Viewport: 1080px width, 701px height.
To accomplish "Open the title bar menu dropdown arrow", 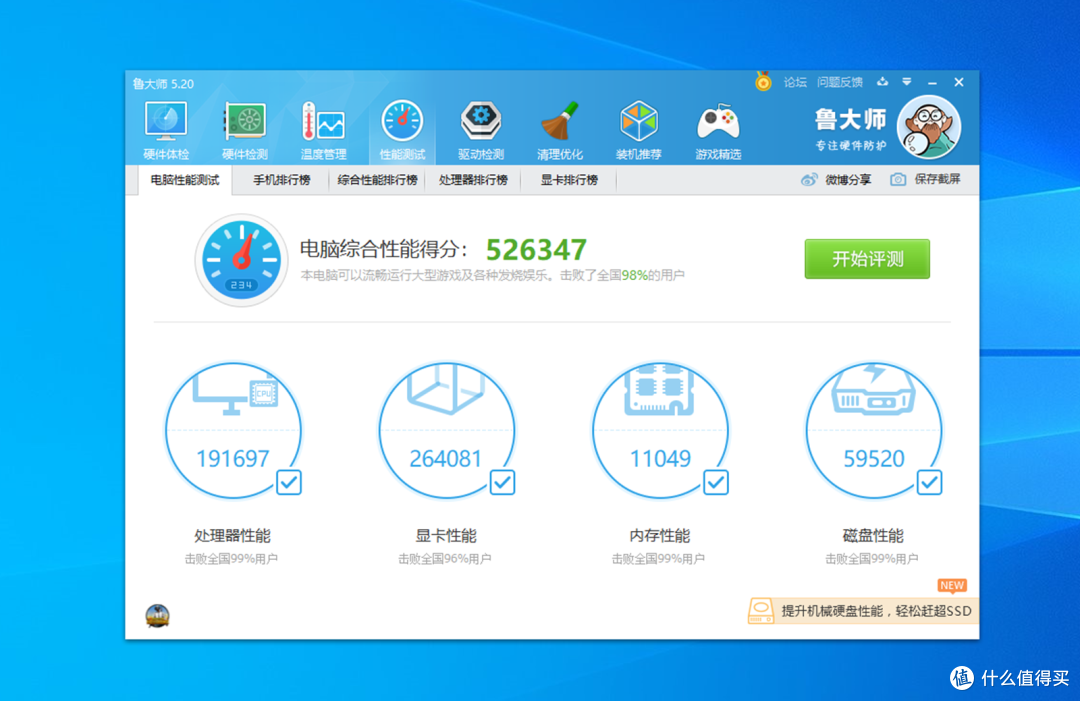I will (x=906, y=82).
